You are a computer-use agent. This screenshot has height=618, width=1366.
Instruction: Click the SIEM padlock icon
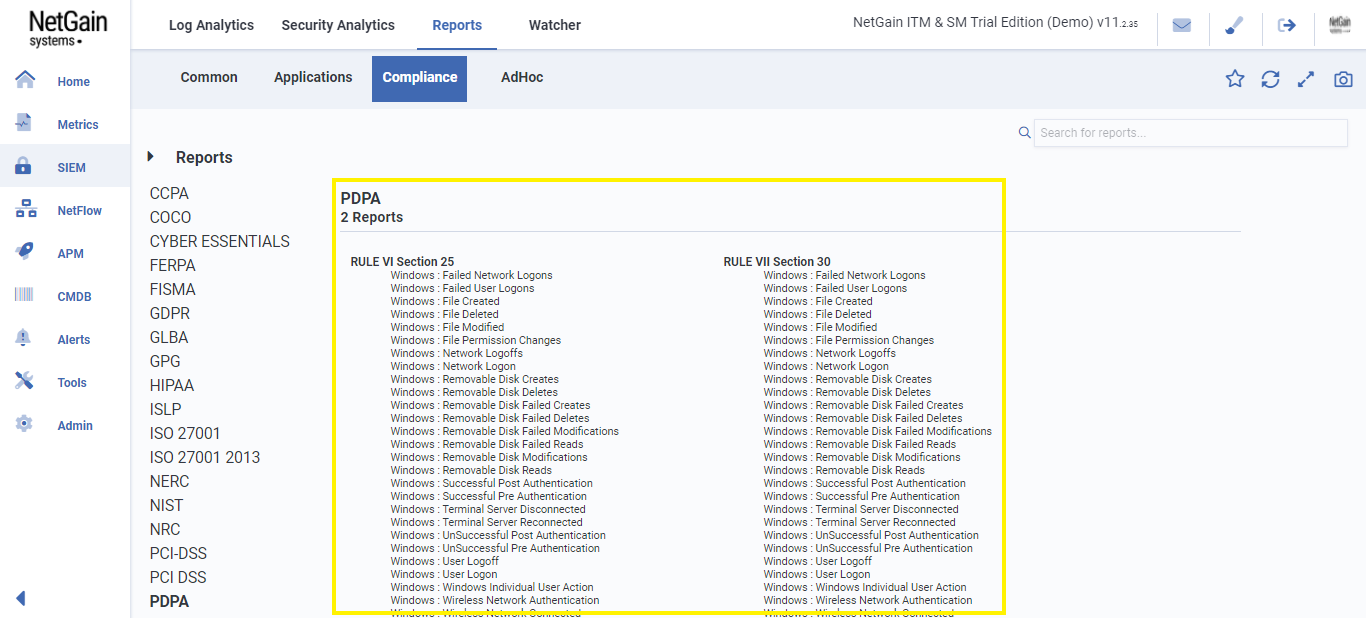coord(24,166)
